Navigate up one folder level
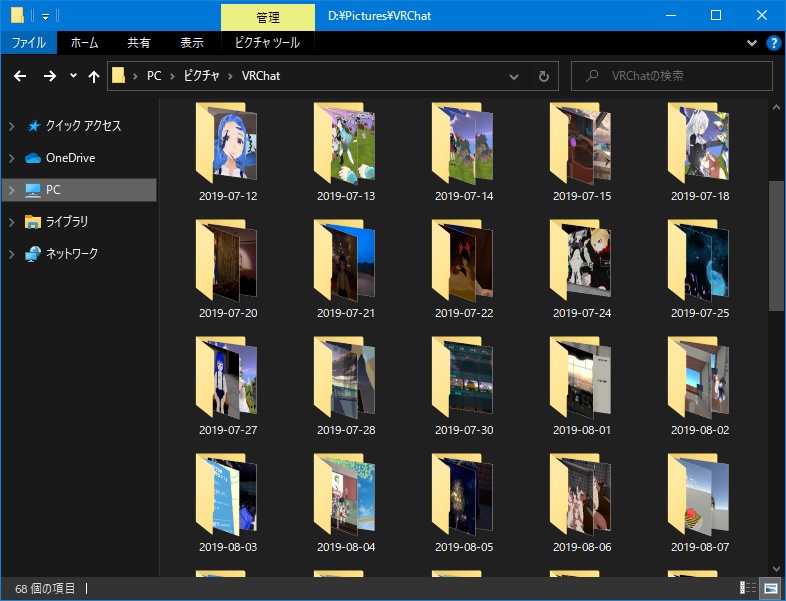 tap(94, 76)
